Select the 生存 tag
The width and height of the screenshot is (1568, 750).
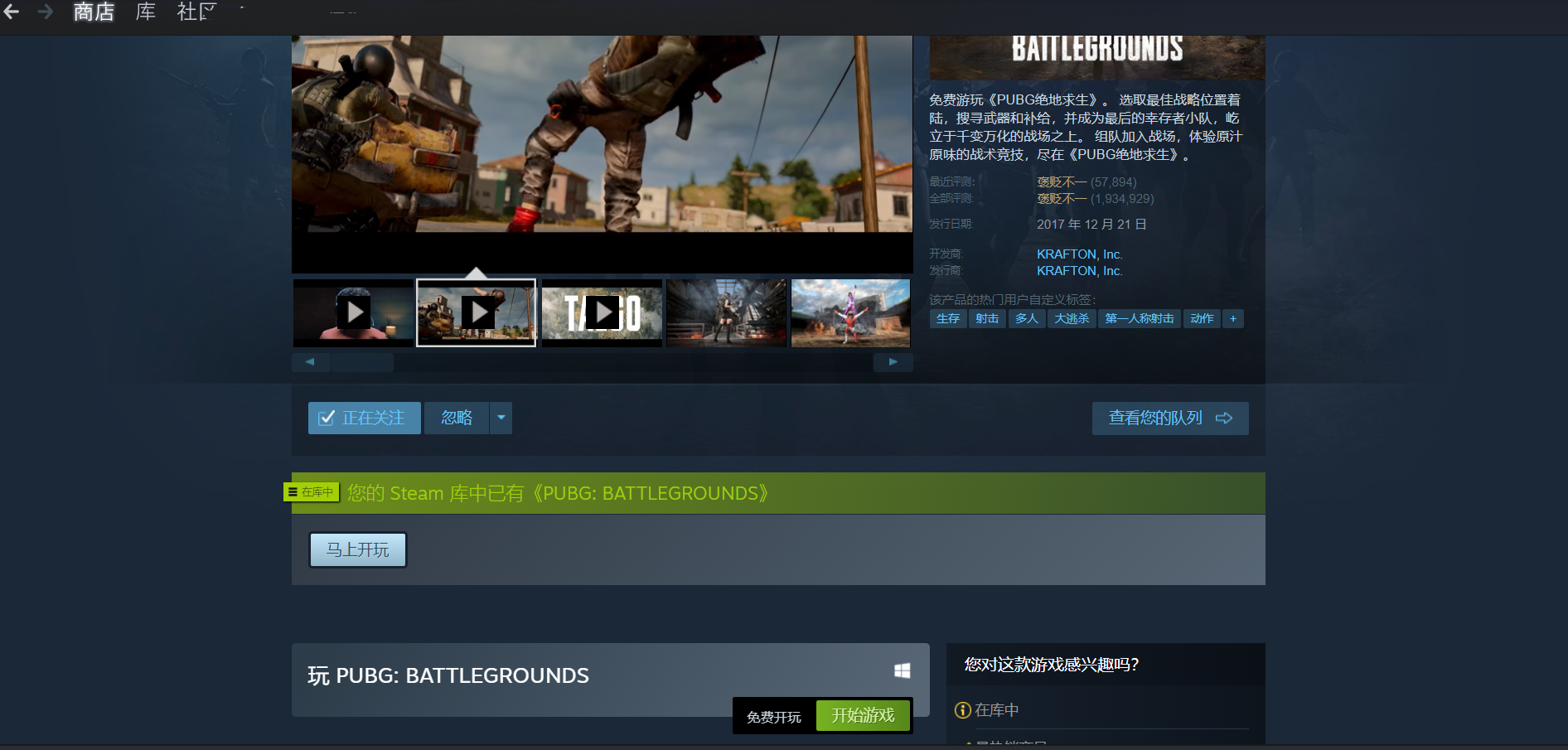tap(948, 318)
